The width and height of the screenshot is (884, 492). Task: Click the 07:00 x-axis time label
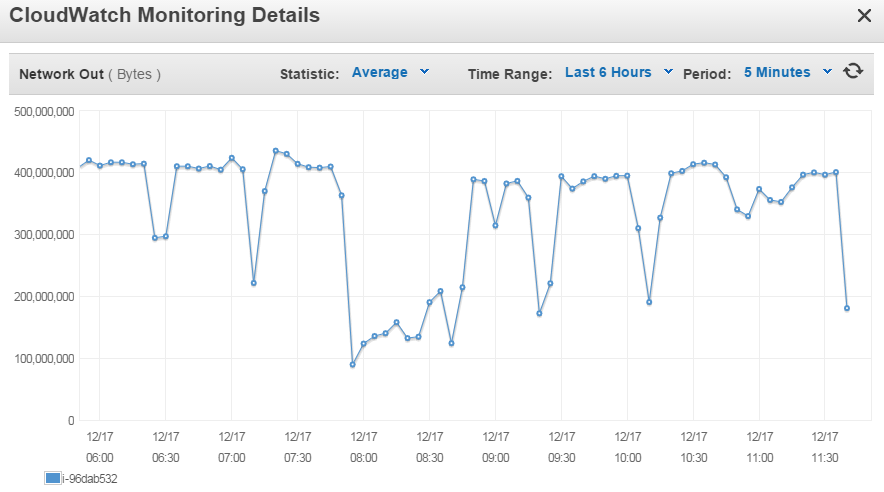(232, 458)
